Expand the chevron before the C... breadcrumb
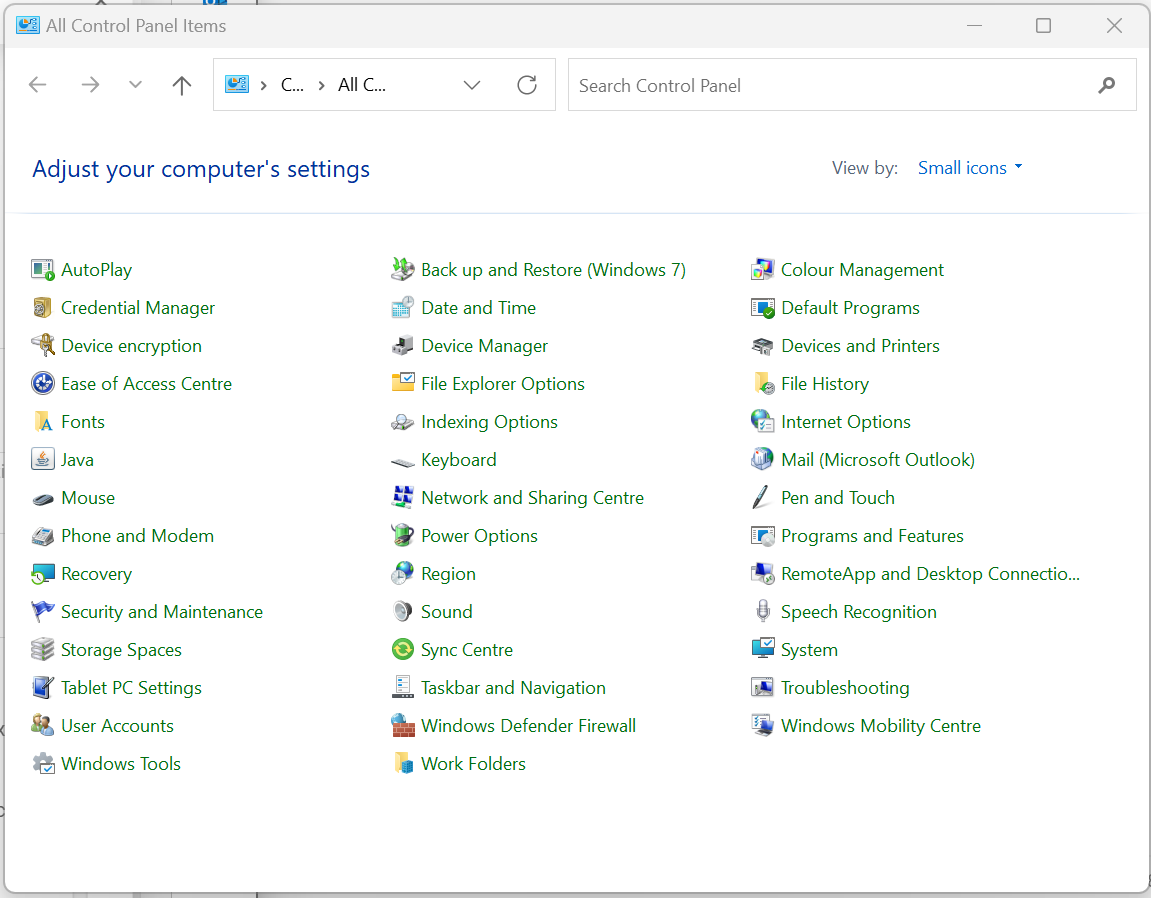 click(x=264, y=86)
